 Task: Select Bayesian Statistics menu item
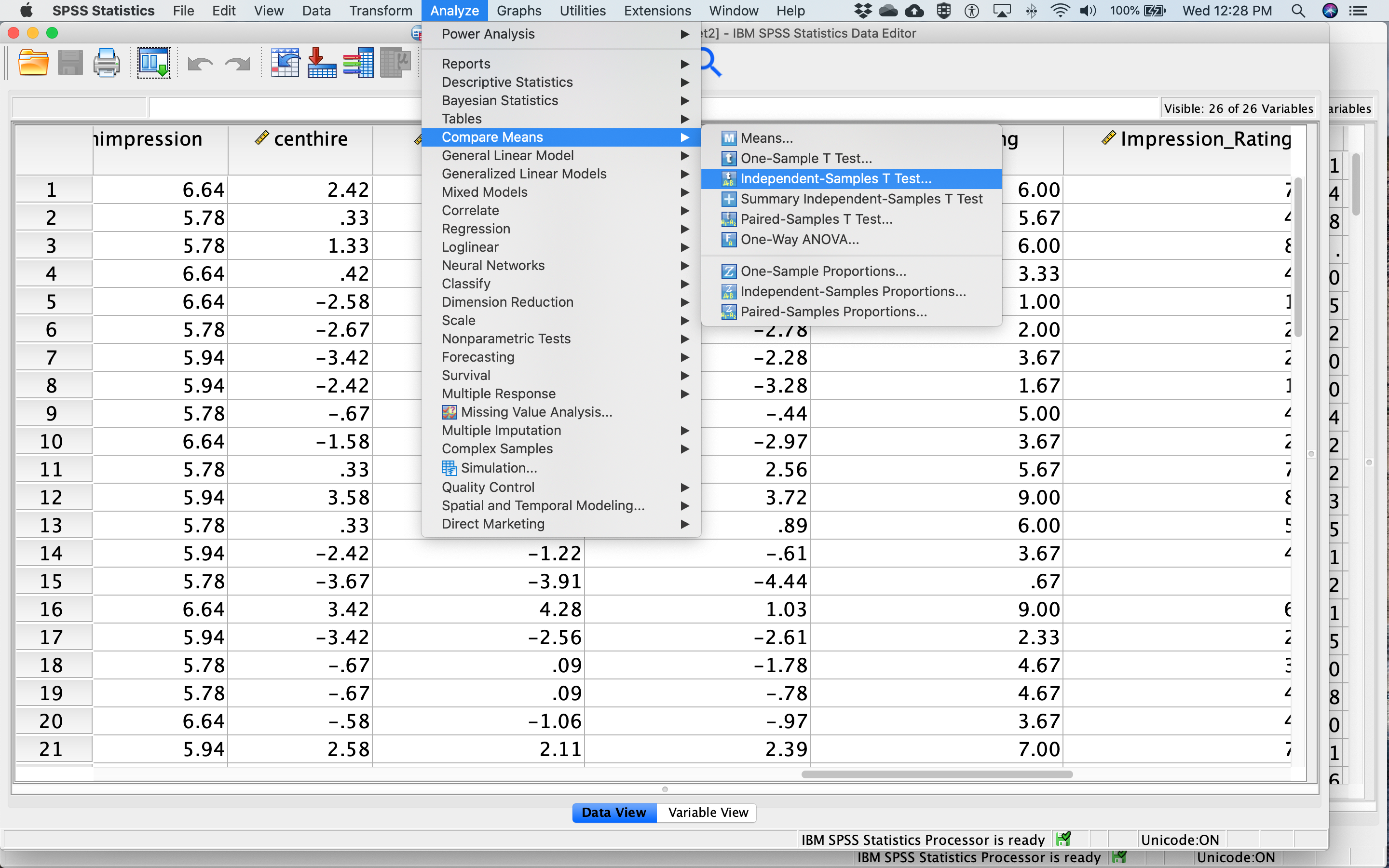(561, 100)
